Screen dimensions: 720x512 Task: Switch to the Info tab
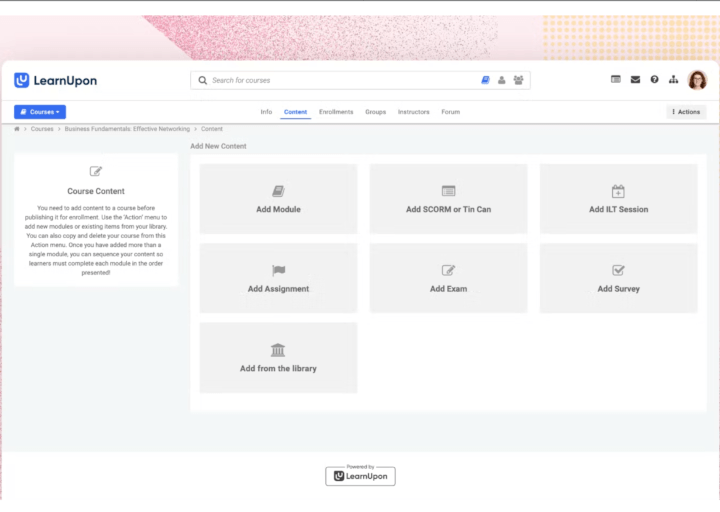click(x=266, y=112)
